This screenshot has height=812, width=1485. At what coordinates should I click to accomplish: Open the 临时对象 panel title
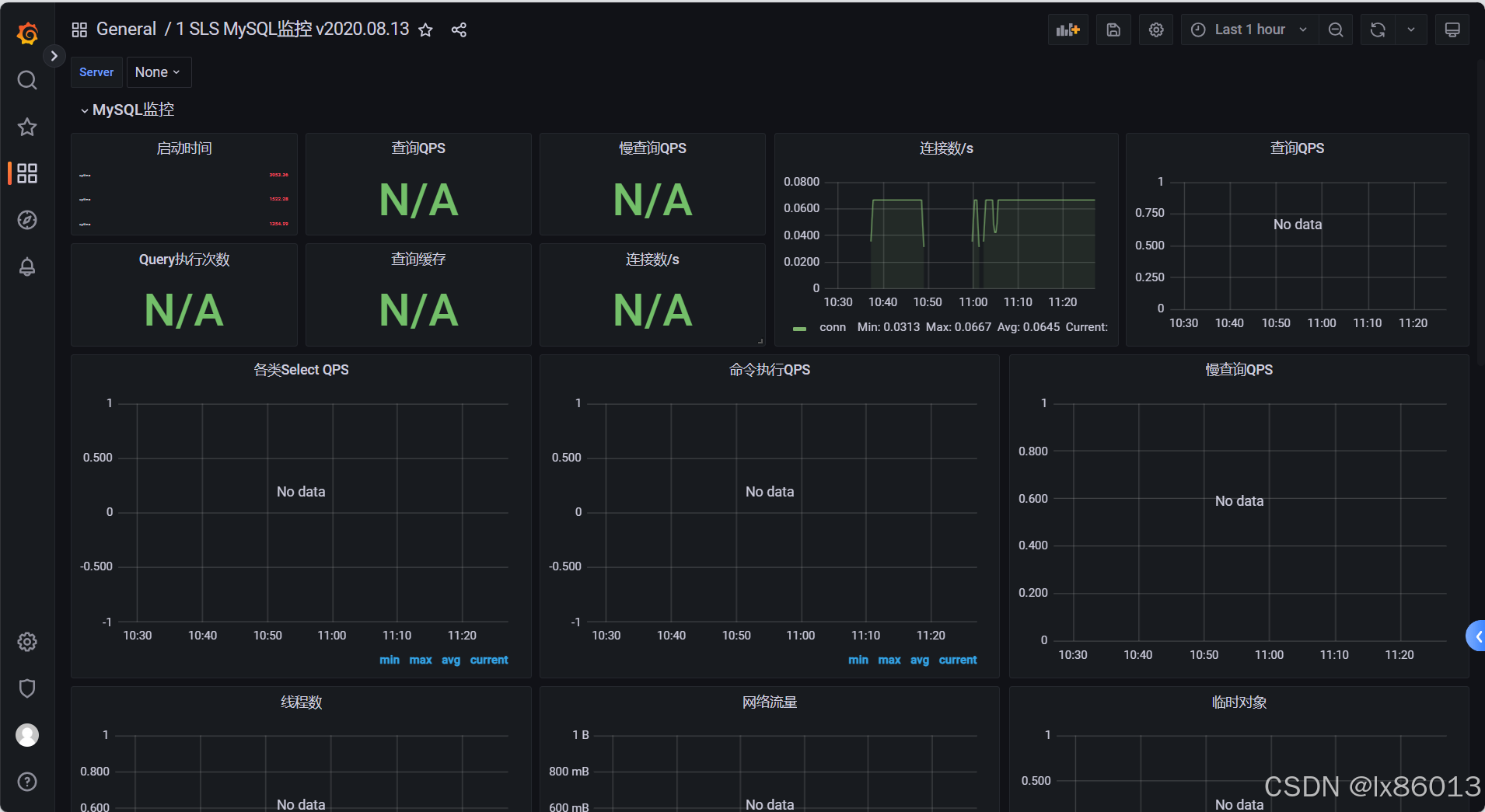(1239, 702)
